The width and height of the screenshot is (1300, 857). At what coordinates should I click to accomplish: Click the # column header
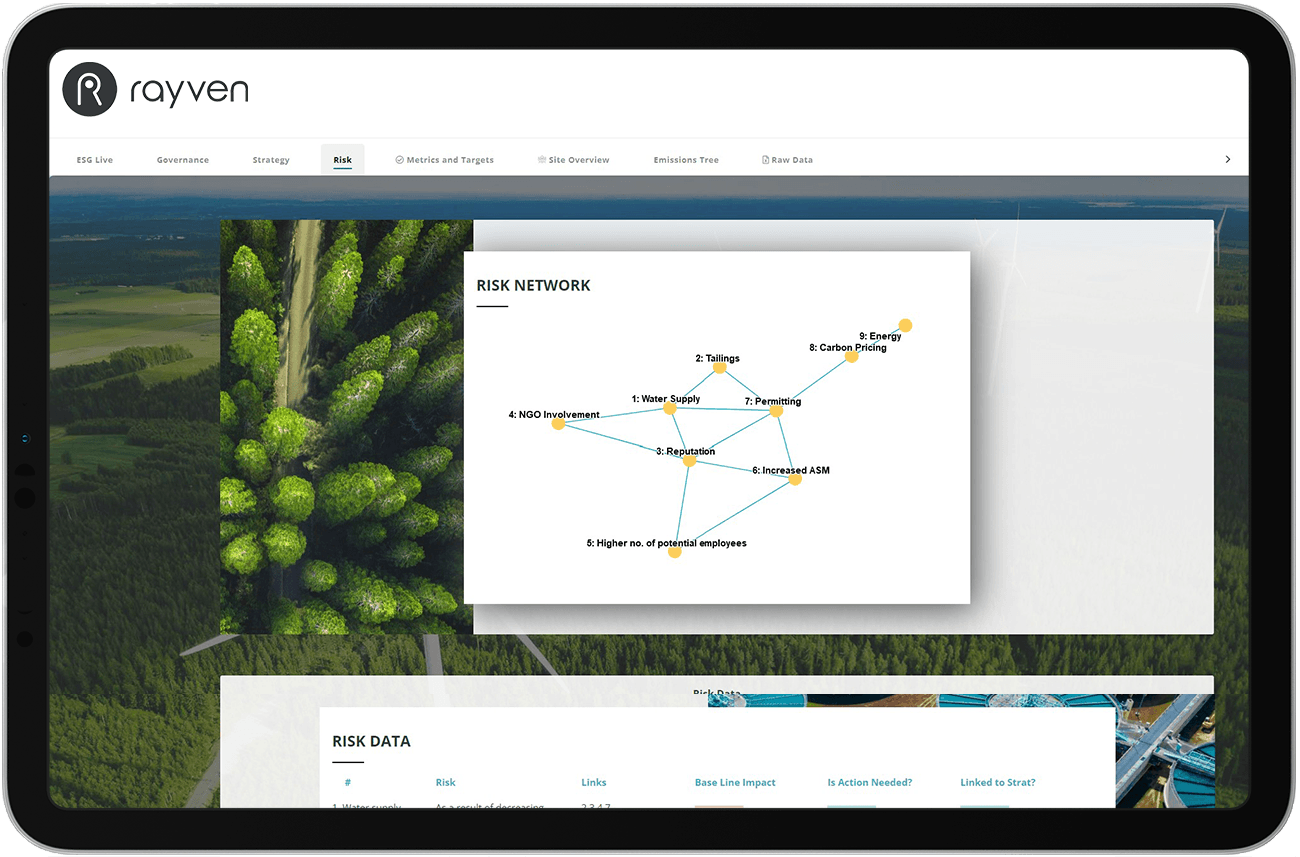coord(348,782)
